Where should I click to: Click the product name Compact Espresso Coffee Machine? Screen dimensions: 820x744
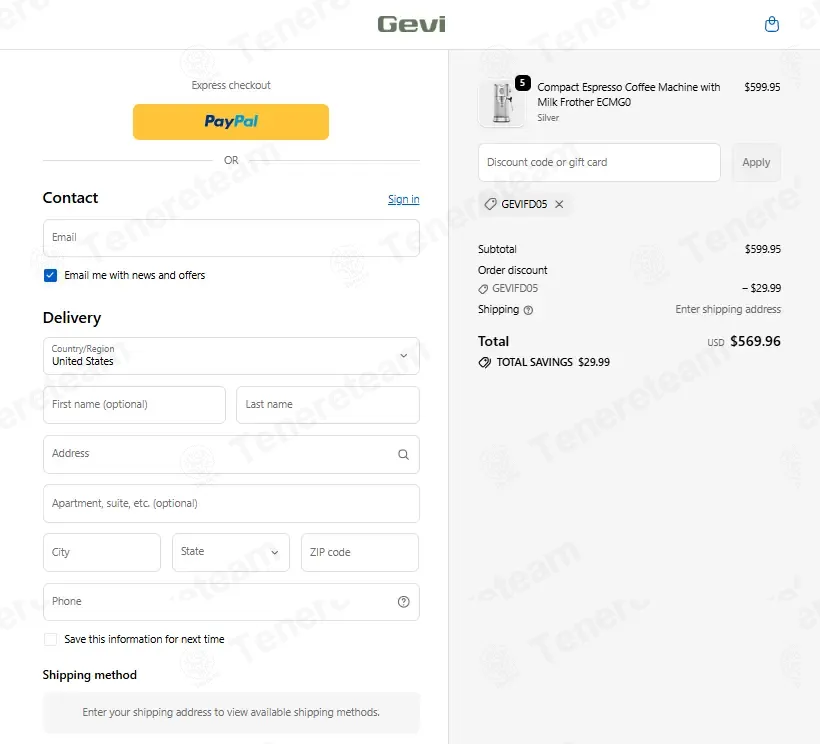tap(629, 95)
